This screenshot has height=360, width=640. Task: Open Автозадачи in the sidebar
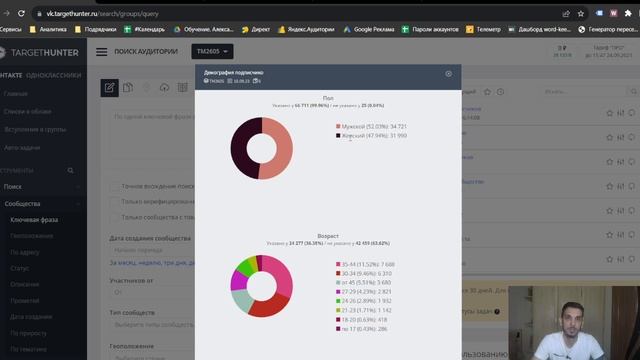(22, 148)
